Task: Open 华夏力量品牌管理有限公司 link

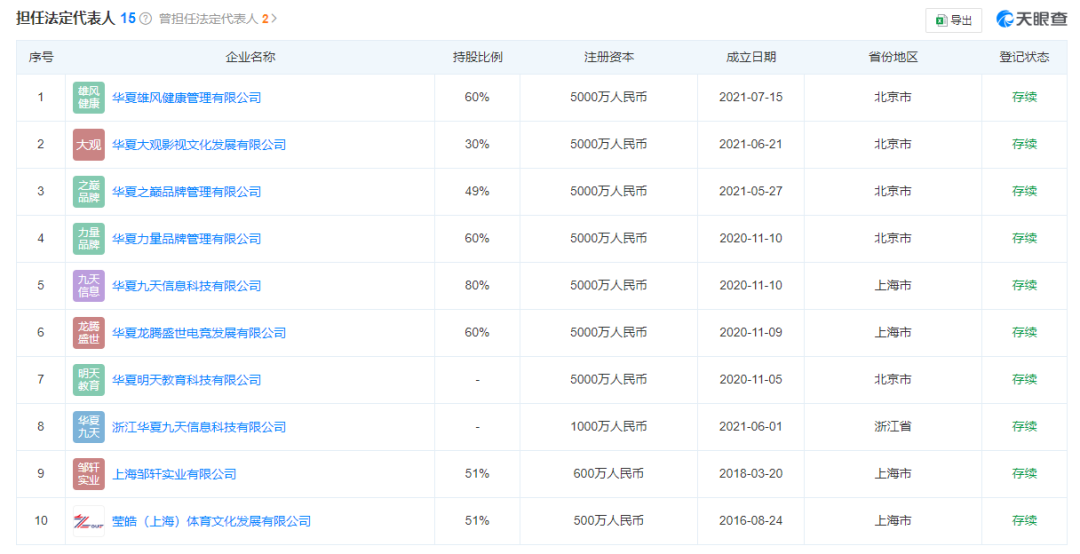Action: point(187,239)
